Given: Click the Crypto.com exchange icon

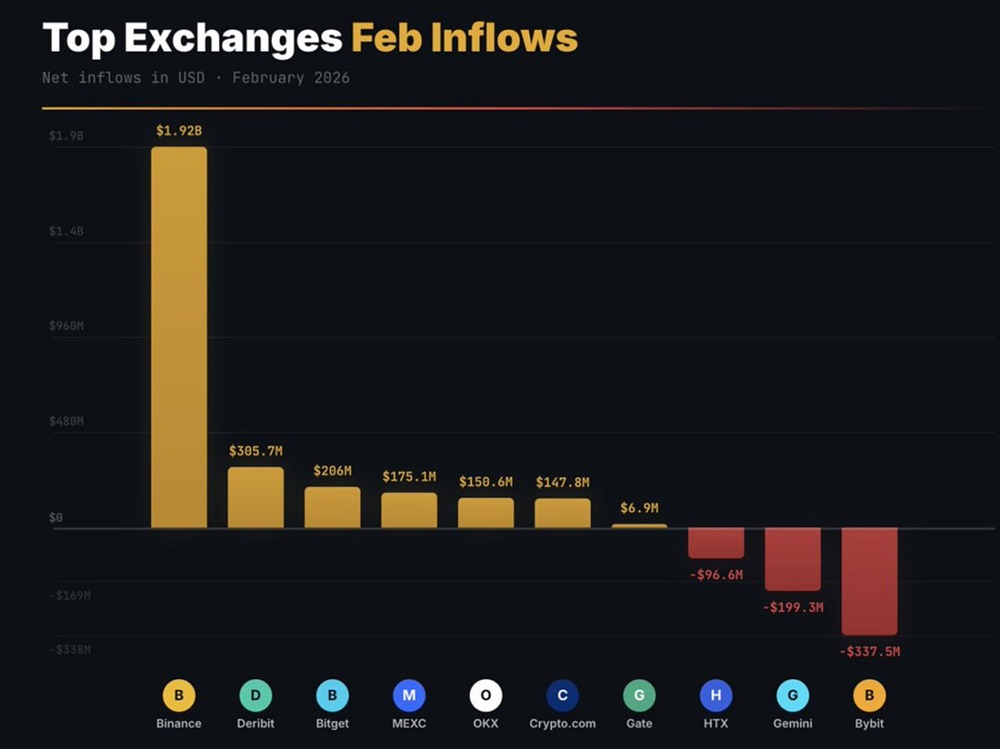Looking at the screenshot, I should [x=562, y=695].
